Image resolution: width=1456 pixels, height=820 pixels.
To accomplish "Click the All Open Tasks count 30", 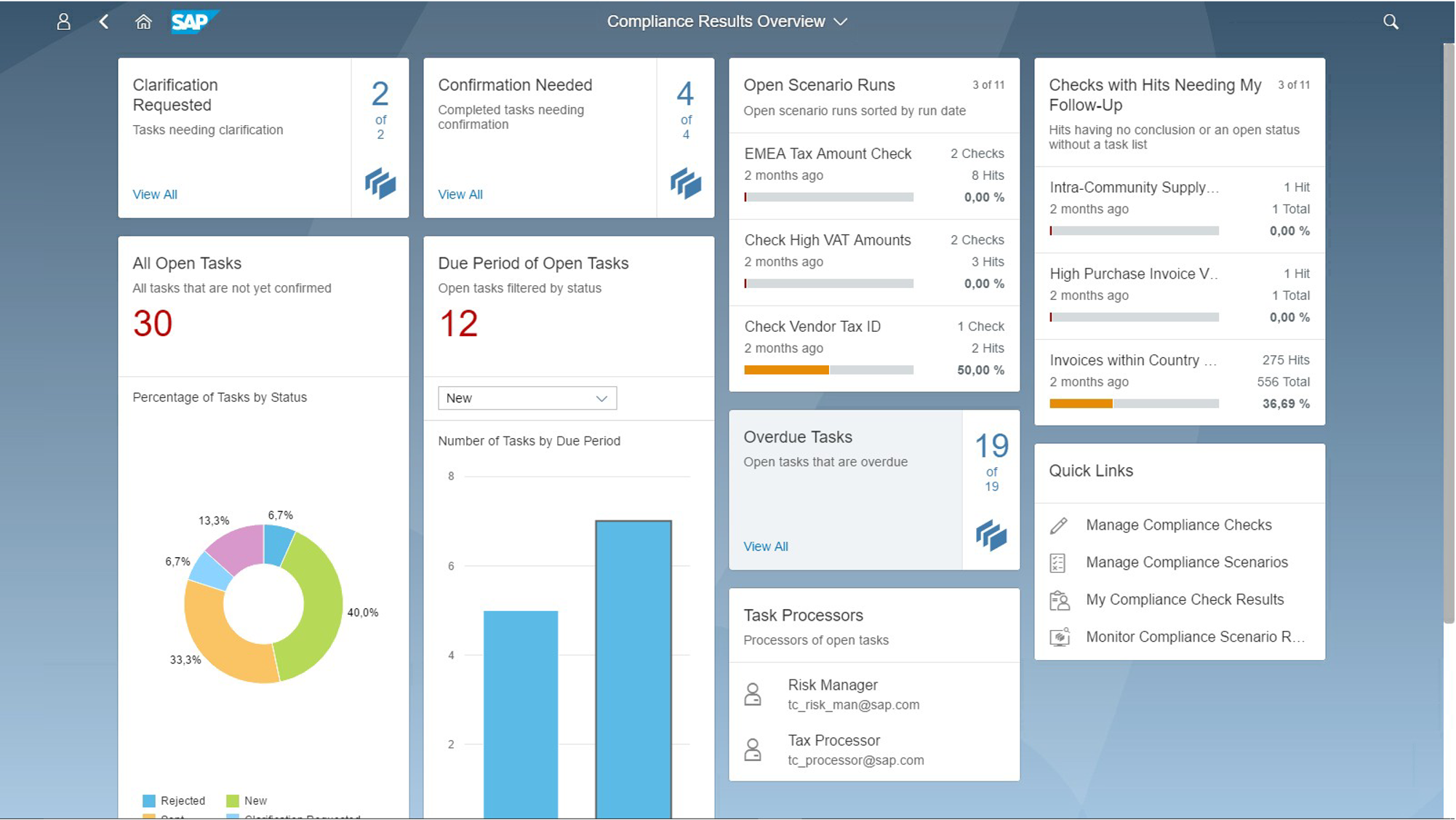I will click(153, 324).
